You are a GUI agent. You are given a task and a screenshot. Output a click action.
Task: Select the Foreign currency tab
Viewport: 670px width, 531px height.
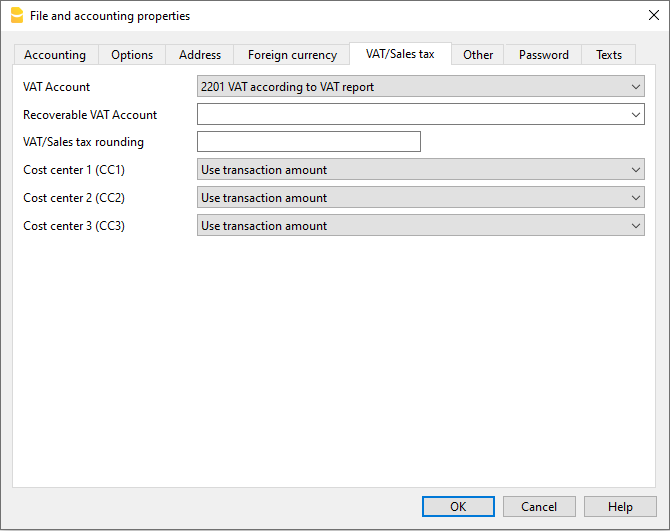coord(292,55)
